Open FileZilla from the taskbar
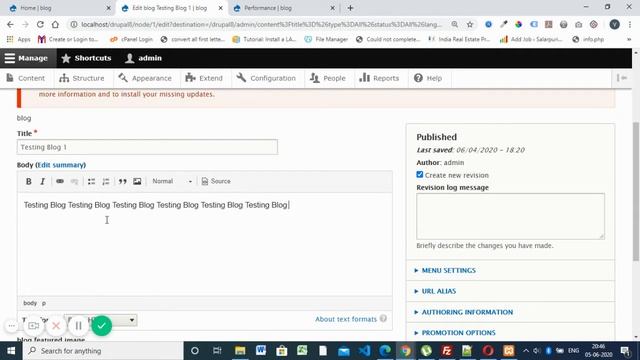The width and height of the screenshot is (640, 360). (447, 351)
